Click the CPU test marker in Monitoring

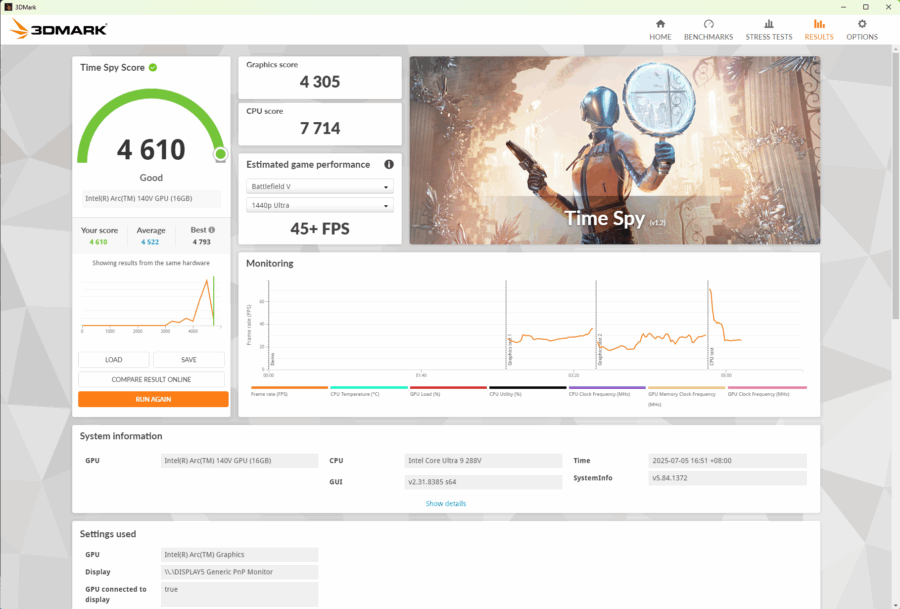click(711, 356)
